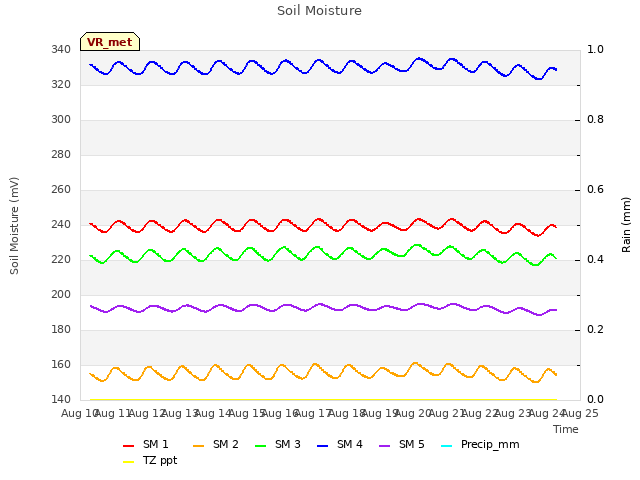Click the Soil Moisture chart title
The image size is (640, 480).
tap(319, 11)
